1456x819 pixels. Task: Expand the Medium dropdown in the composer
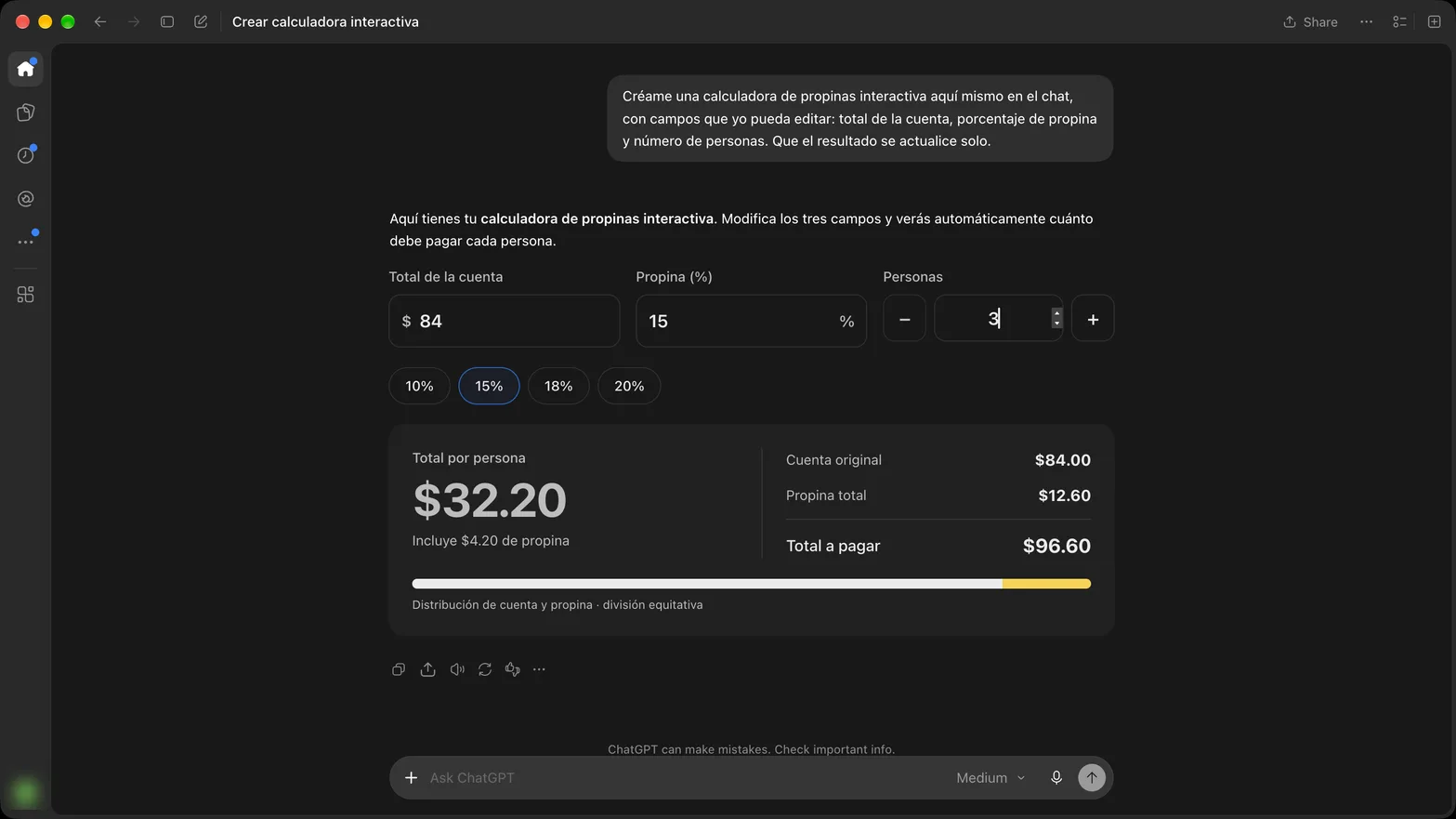[990, 777]
